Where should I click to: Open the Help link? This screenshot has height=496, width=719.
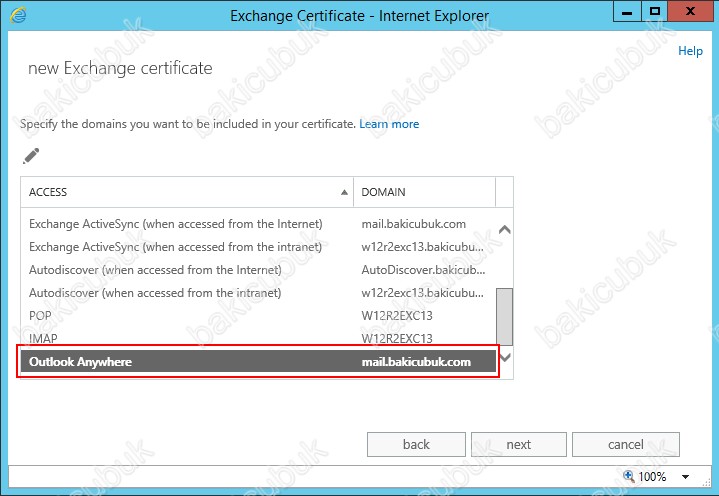[x=690, y=51]
